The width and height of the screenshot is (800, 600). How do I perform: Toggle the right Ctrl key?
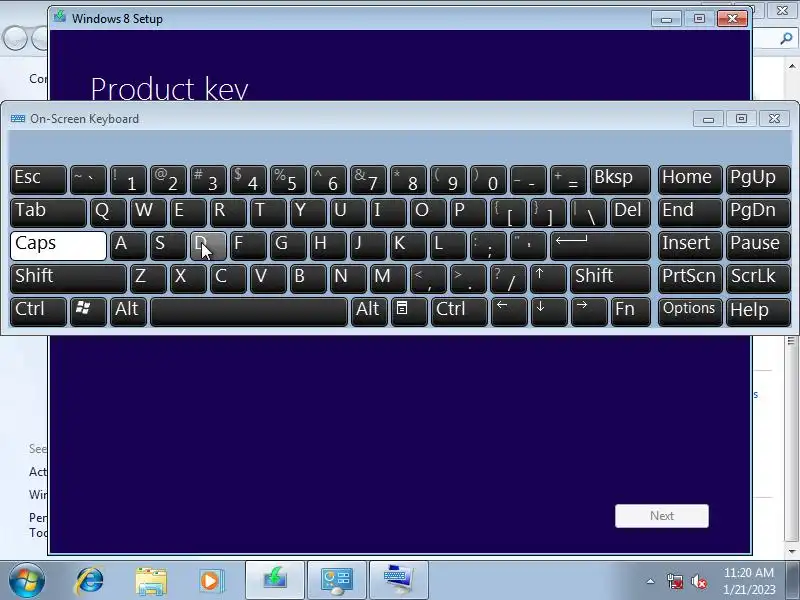click(459, 311)
